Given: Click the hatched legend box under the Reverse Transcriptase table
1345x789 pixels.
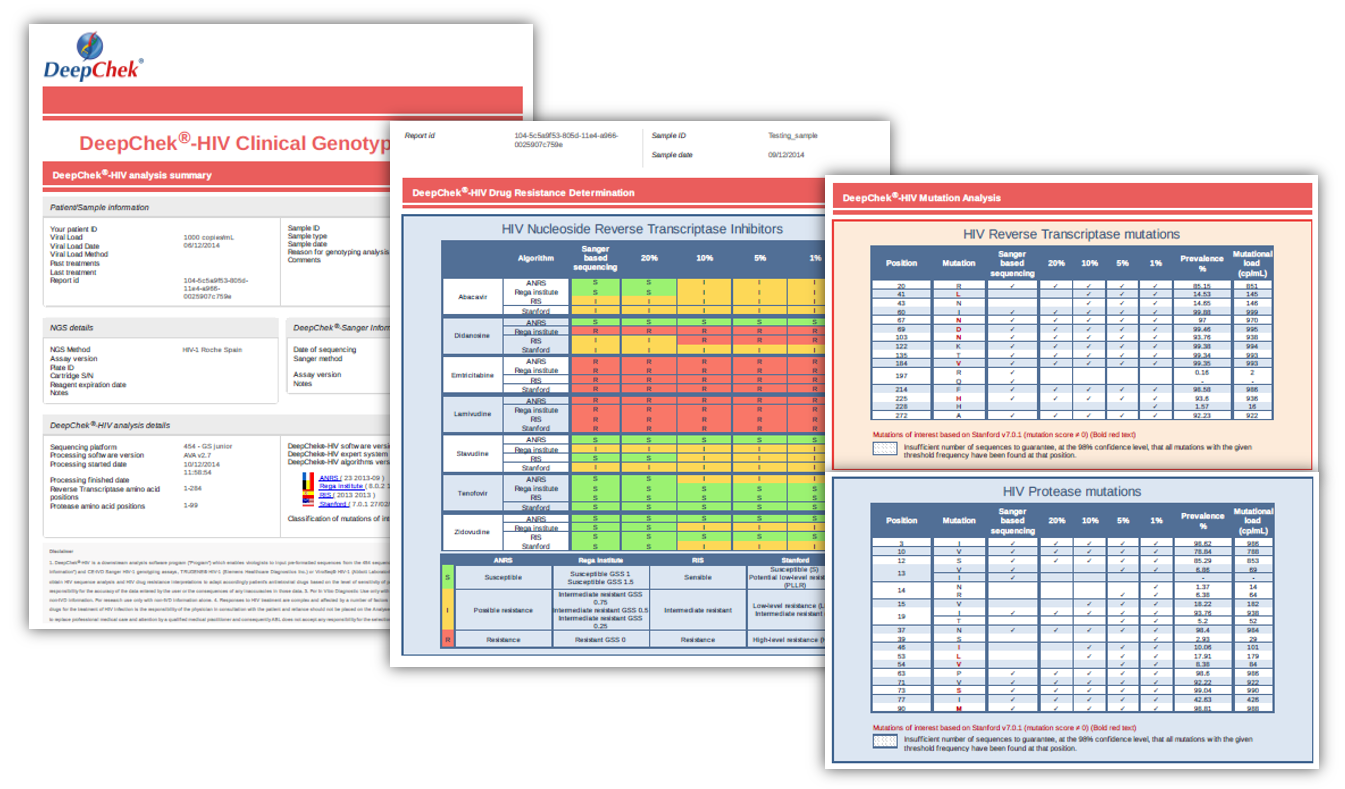Looking at the screenshot, I should point(886,449).
